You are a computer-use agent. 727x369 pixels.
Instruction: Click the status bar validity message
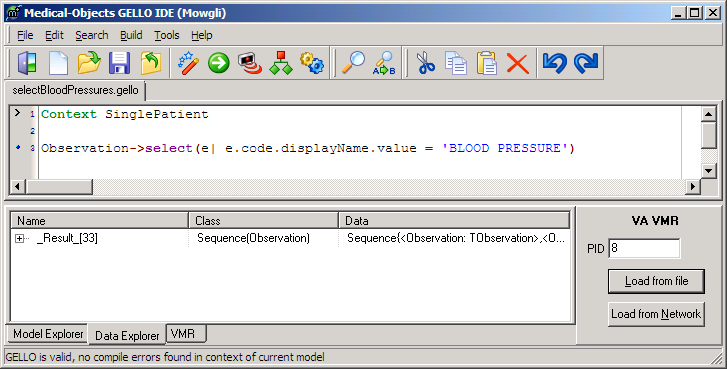[x=165, y=357]
